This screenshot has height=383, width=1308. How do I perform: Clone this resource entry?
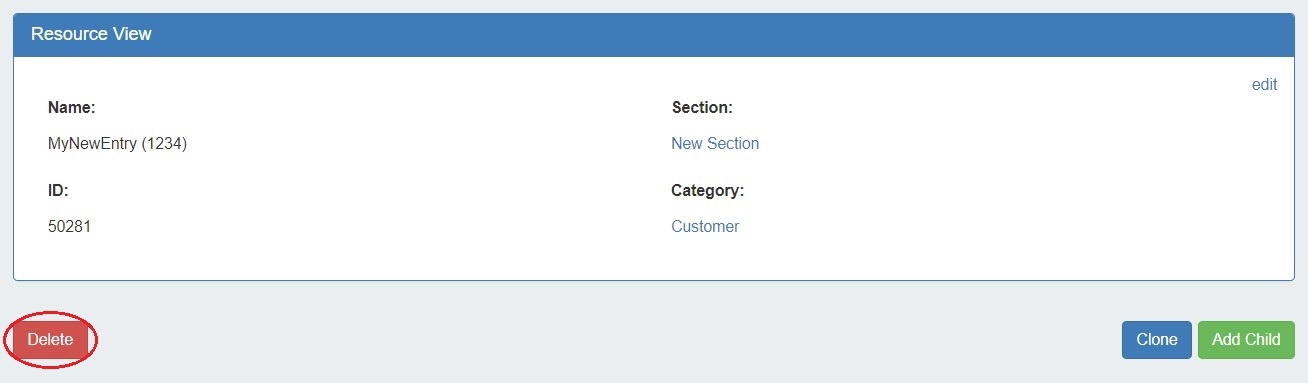pyautogui.click(x=1157, y=339)
